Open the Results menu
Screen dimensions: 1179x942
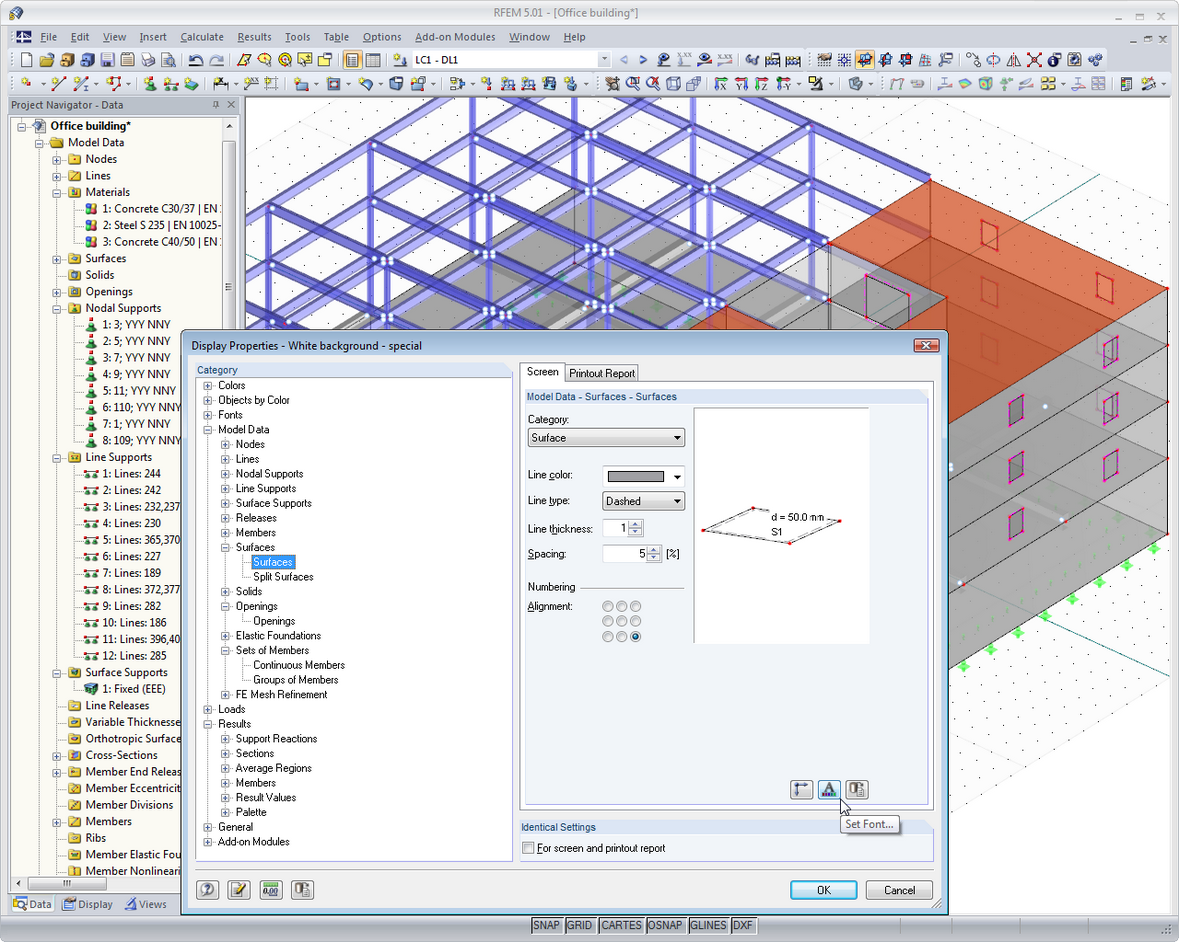point(254,37)
